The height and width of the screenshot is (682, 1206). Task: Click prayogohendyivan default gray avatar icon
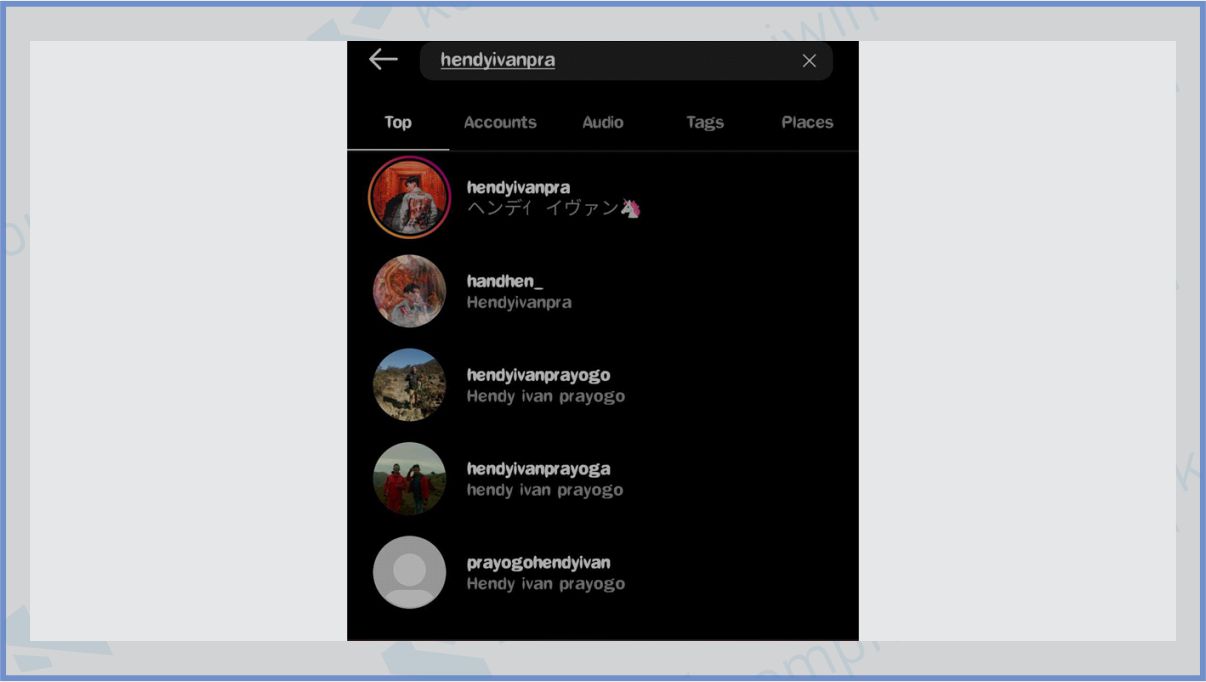pyautogui.click(x=409, y=572)
